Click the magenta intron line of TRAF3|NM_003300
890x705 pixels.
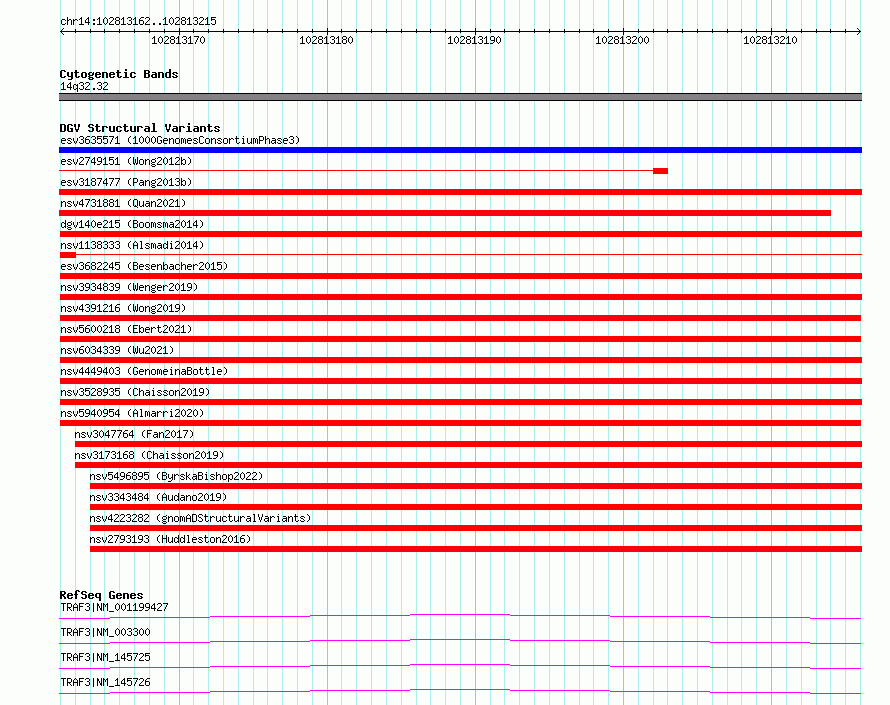460,641
